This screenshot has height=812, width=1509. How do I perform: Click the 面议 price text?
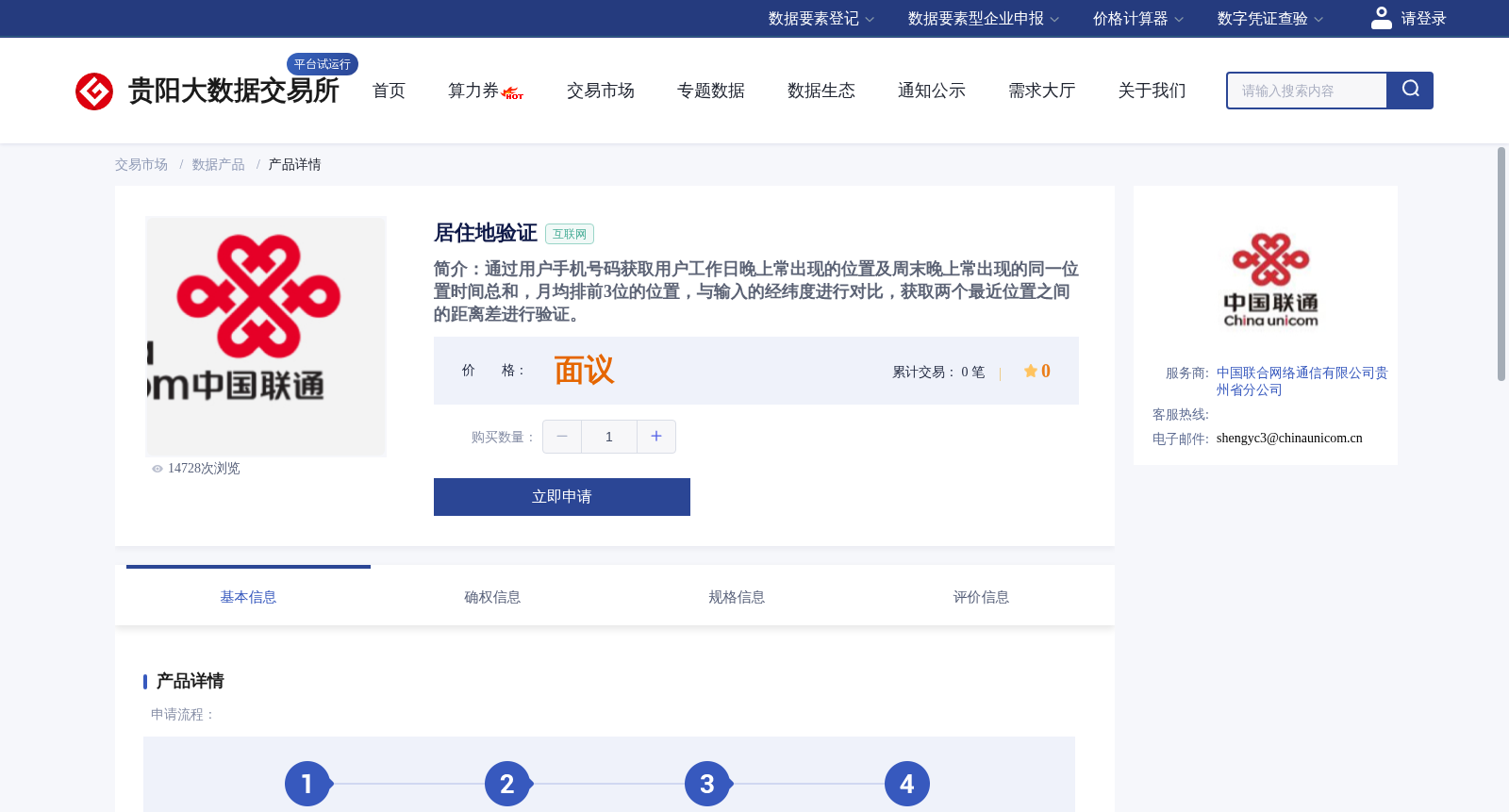click(584, 371)
